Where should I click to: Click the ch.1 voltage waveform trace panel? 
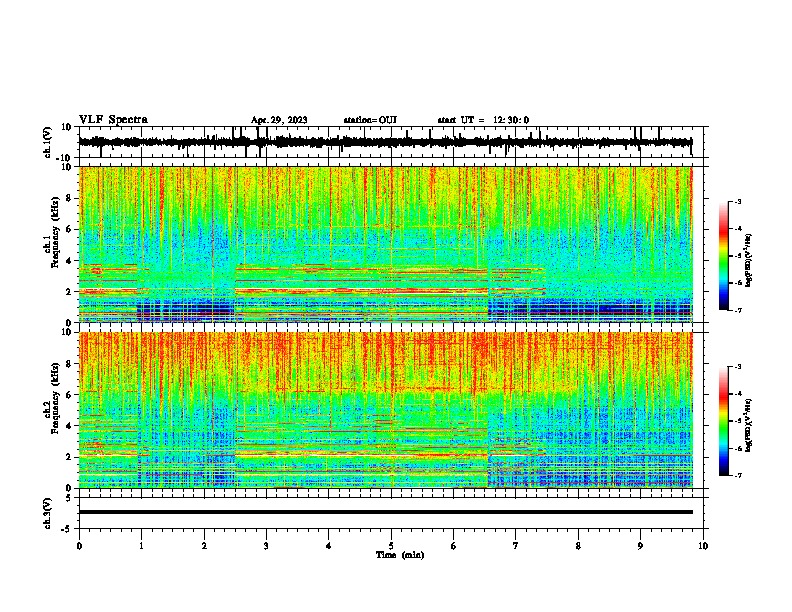tap(393, 142)
